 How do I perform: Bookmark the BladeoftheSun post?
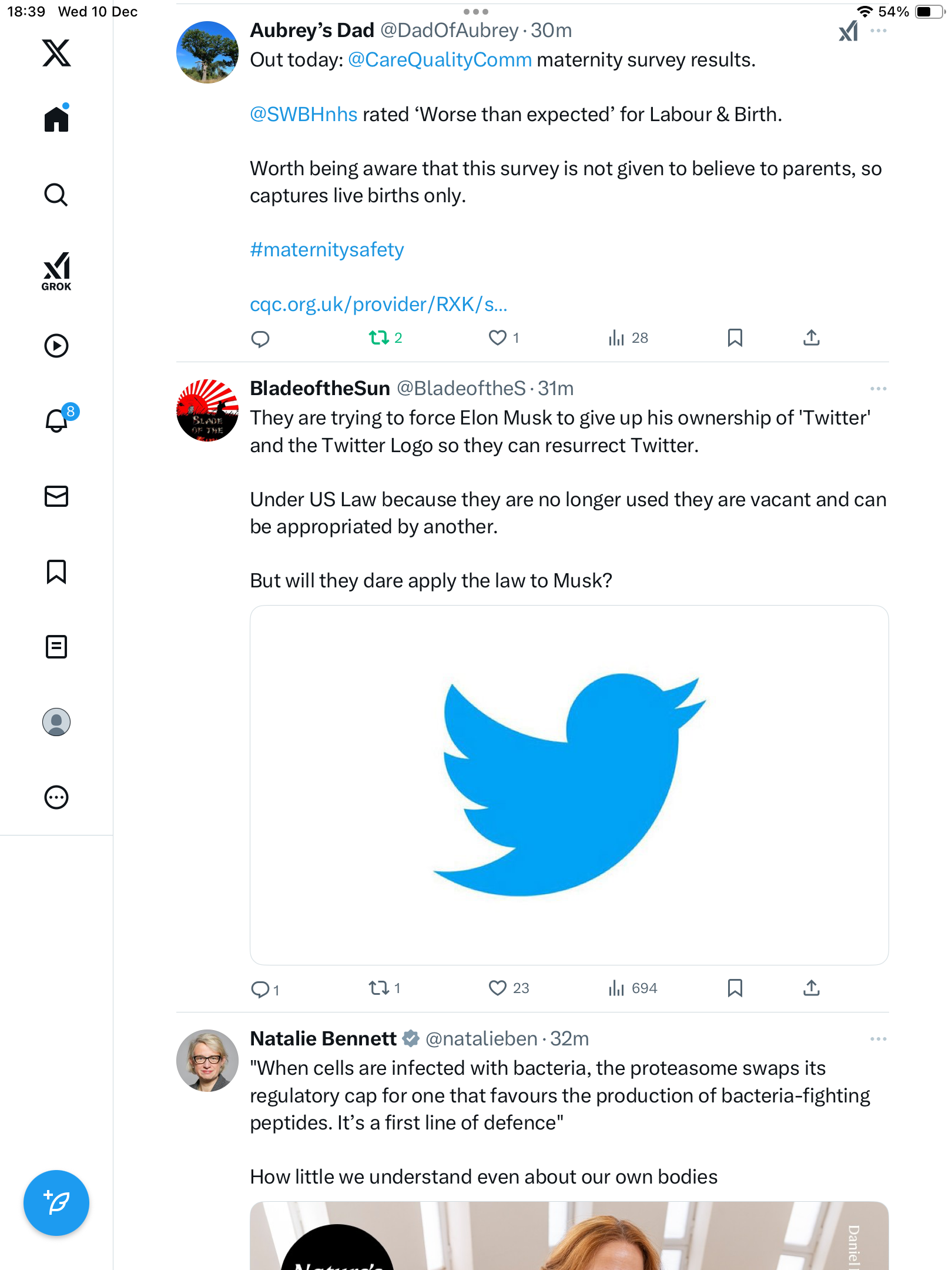click(735, 988)
